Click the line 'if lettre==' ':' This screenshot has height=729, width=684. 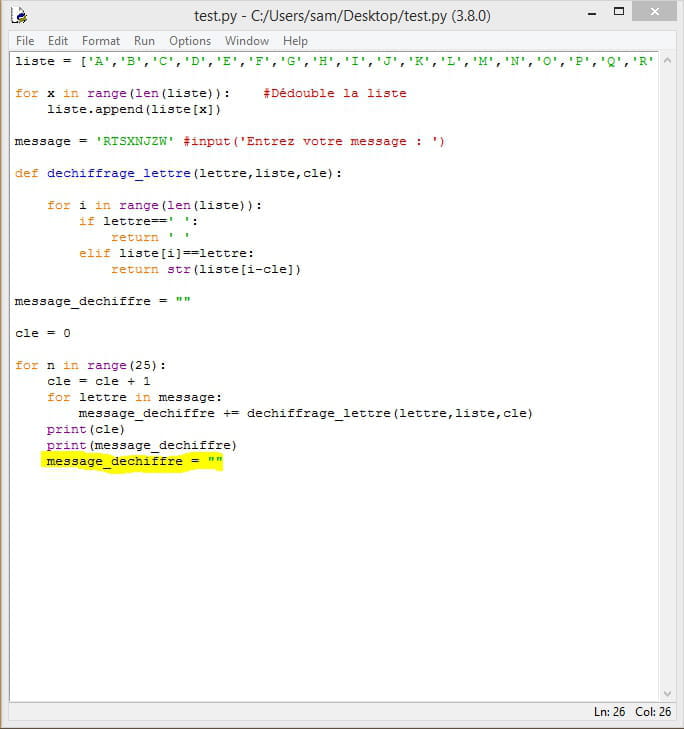(x=139, y=221)
